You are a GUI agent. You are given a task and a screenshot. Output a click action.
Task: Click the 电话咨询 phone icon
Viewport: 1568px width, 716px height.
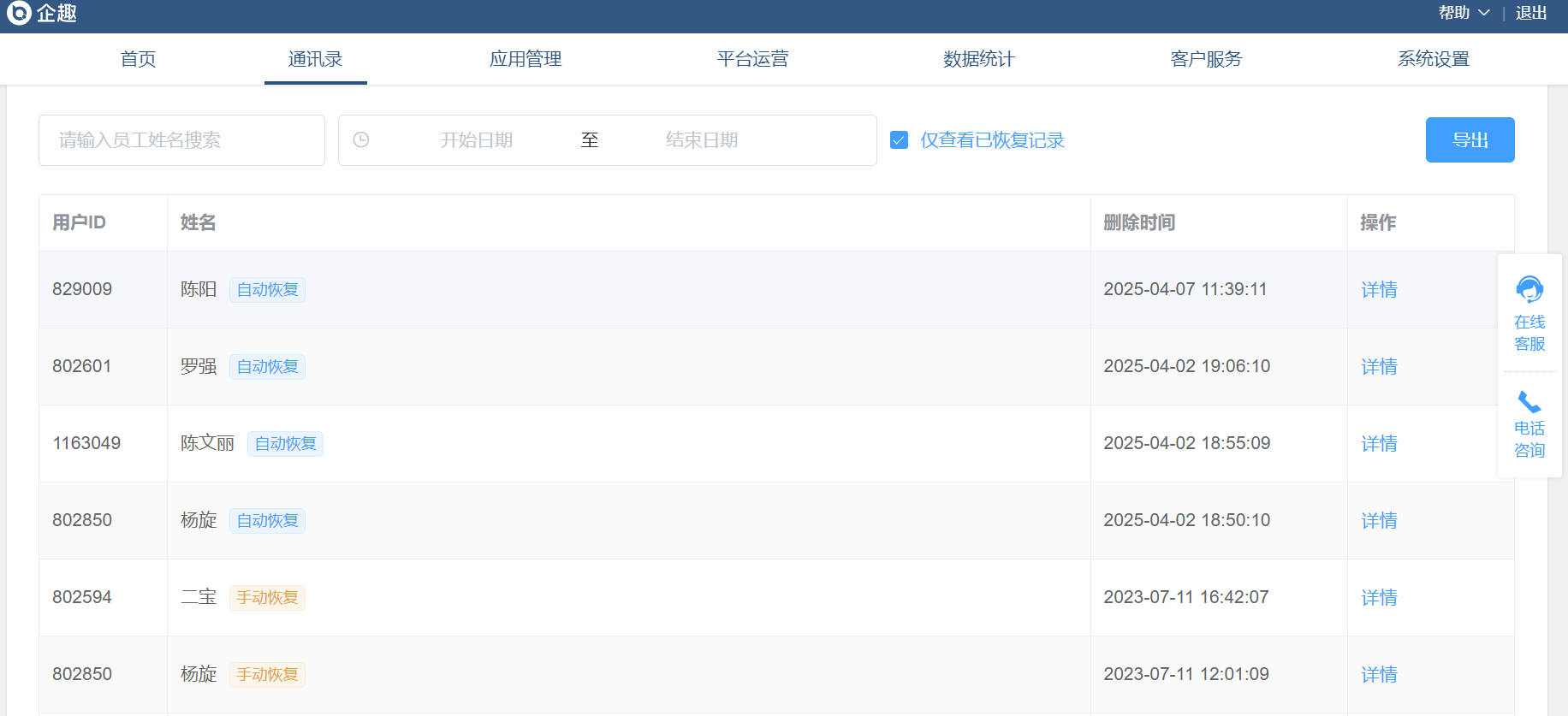tap(1529, 402)
